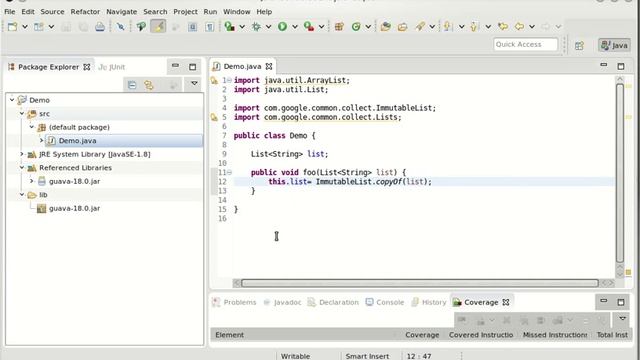Viewport: 640px width, 360px height.
Task: Collapse the (default package) node
Action: [31, 127]
